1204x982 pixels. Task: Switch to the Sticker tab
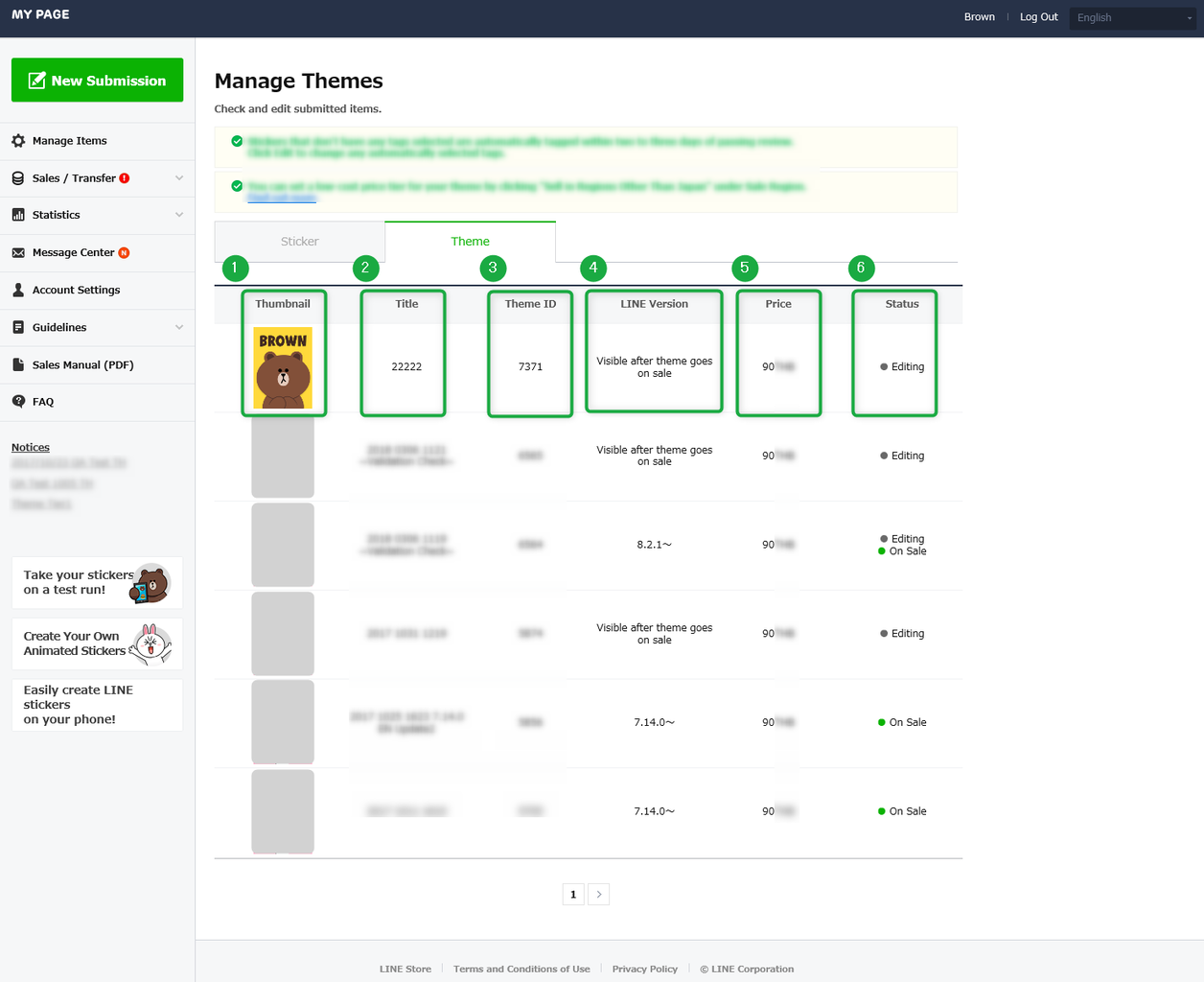[300, 242]
